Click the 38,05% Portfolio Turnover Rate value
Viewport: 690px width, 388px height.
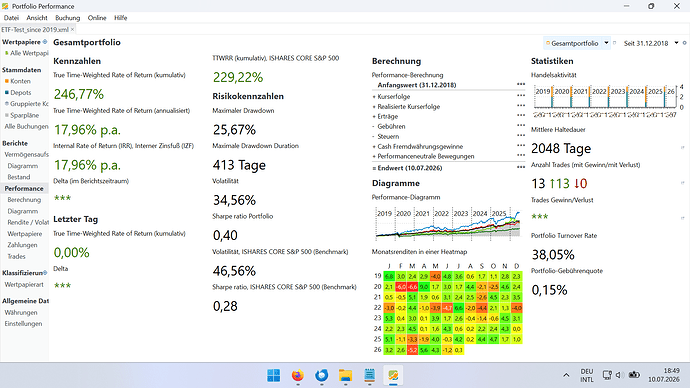(553, 255)
